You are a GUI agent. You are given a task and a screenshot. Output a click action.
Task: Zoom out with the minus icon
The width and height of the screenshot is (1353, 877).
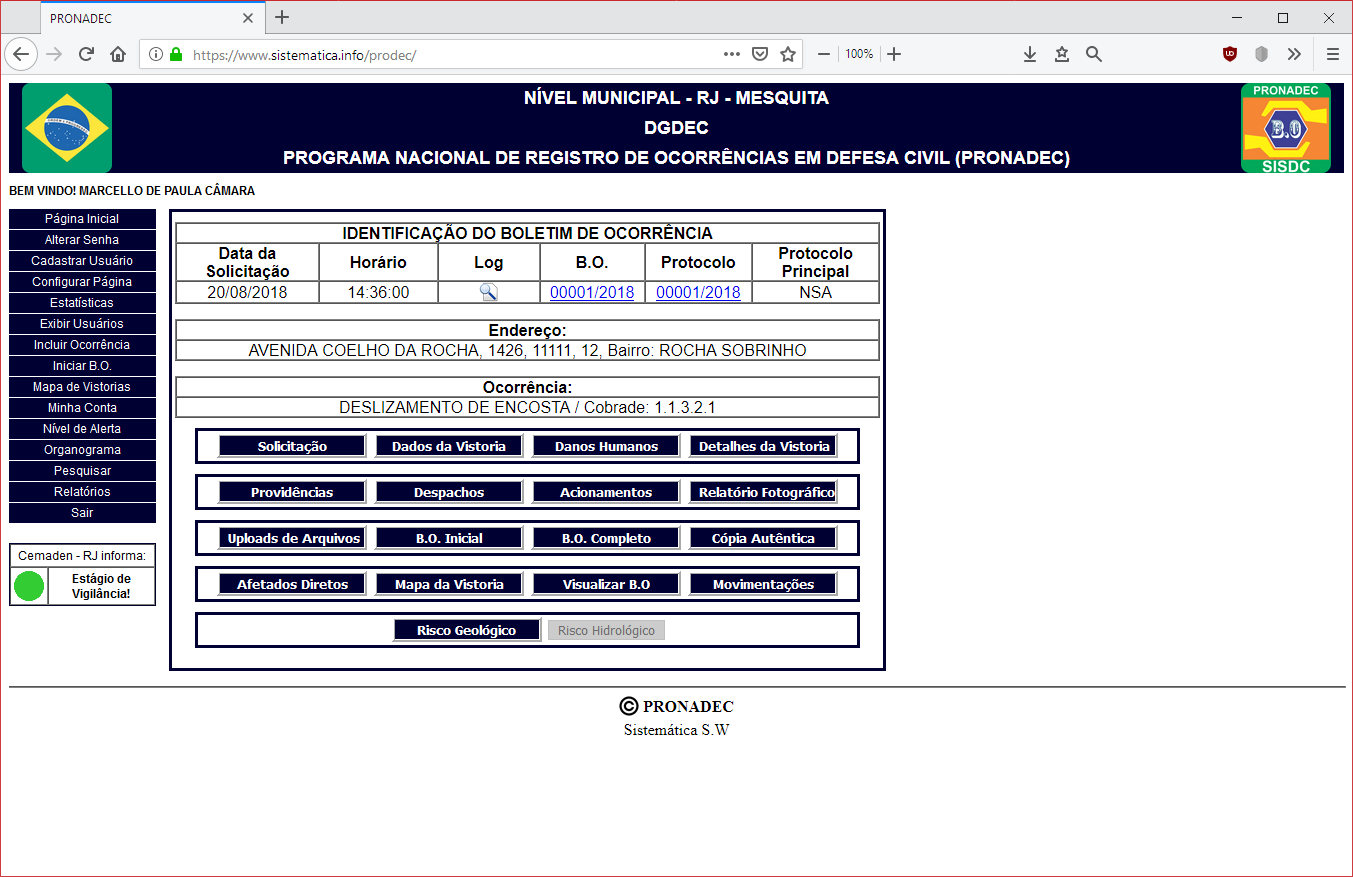[x=824, y=54]
